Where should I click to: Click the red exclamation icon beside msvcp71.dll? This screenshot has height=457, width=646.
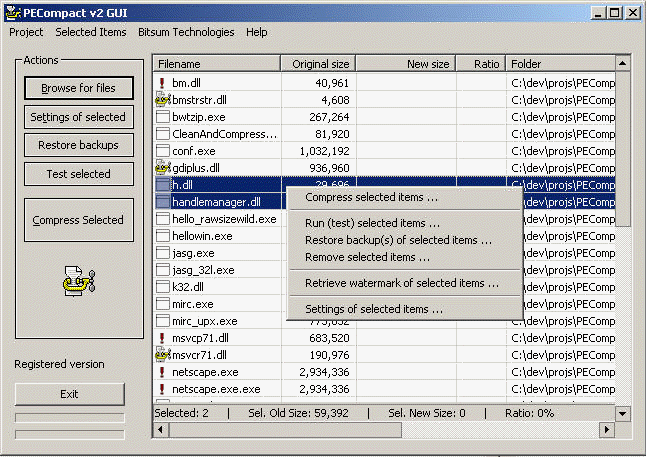pyautogui.click(x=162, y=338)
